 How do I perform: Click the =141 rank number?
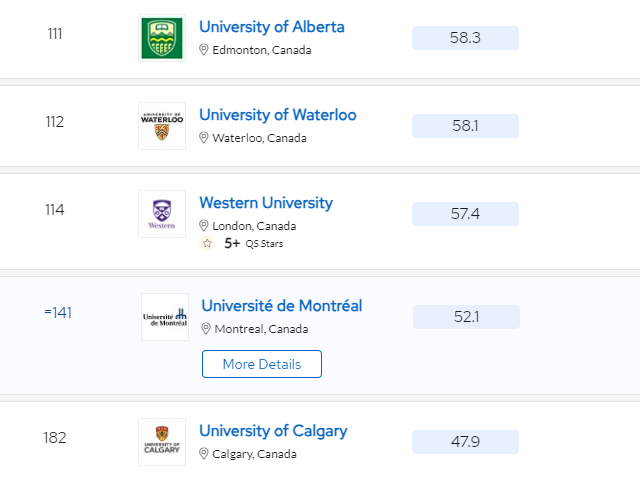[58, 312]
